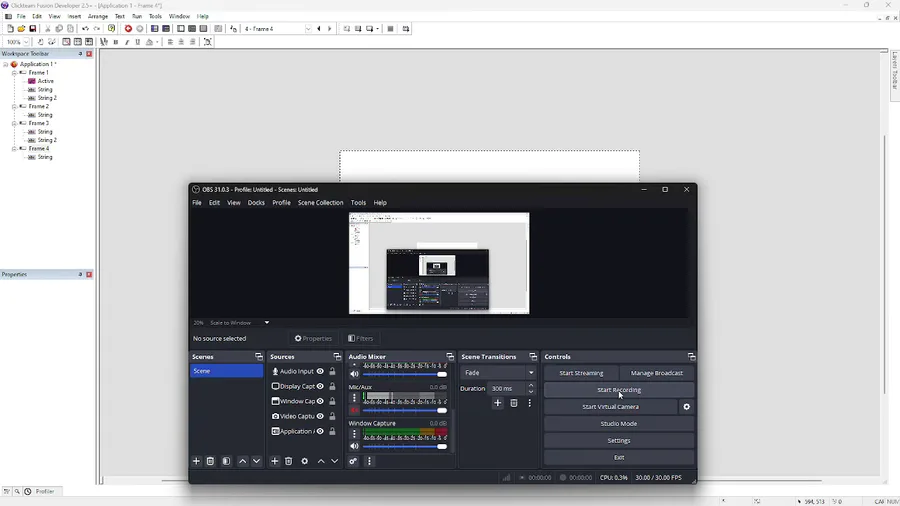Image resolution: width=900 pixels, height=506 pixels.
Task: Unmute the Mic/Aux channel
Action: [x=354, y=410]
